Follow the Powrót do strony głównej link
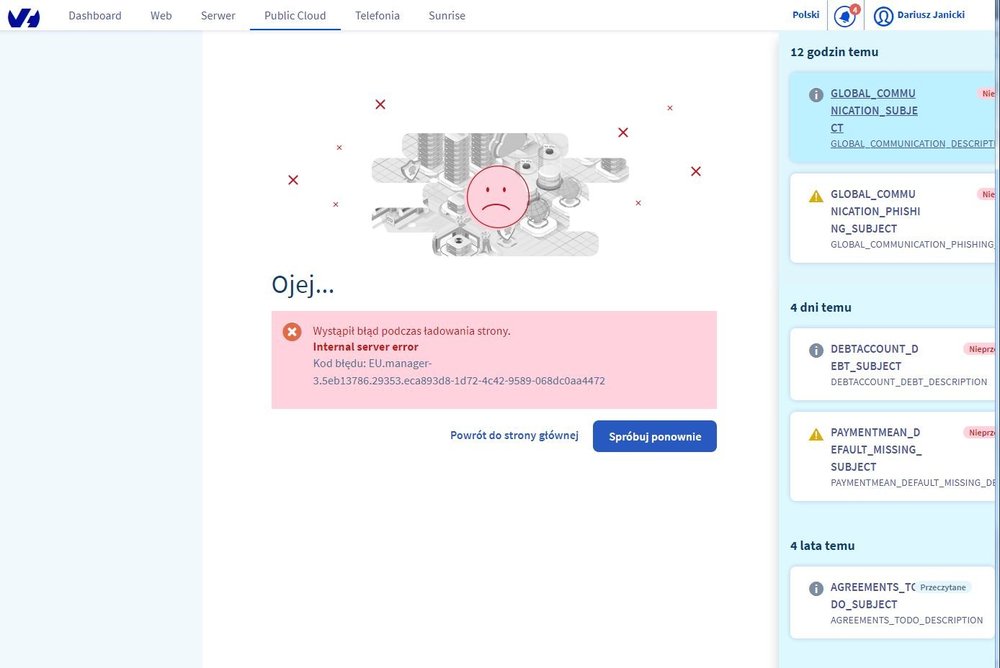The height and width of the screenshot is (668, 1000). point(514,436)
